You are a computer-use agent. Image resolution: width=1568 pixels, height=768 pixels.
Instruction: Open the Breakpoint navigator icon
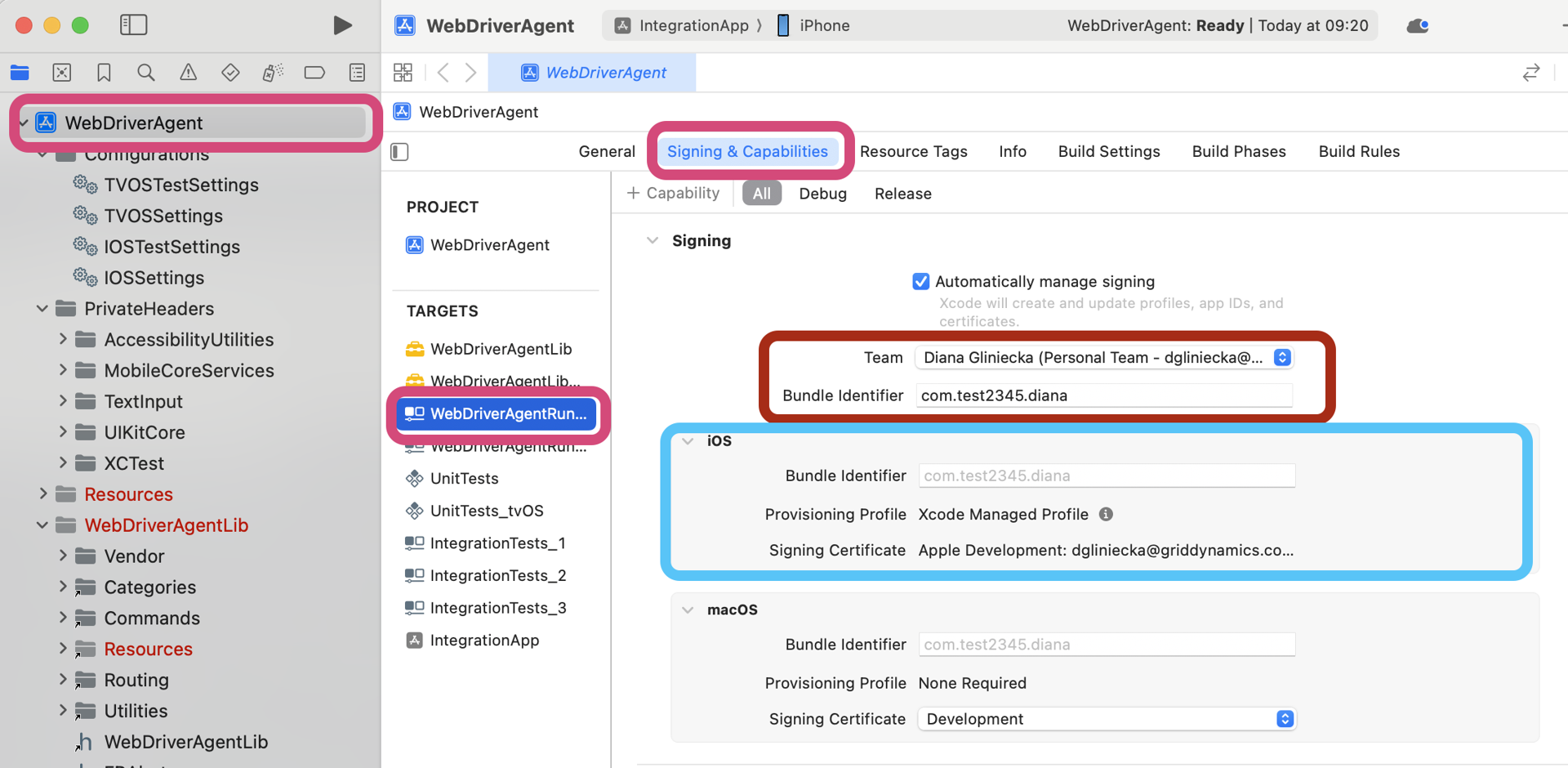pos(314,73)
